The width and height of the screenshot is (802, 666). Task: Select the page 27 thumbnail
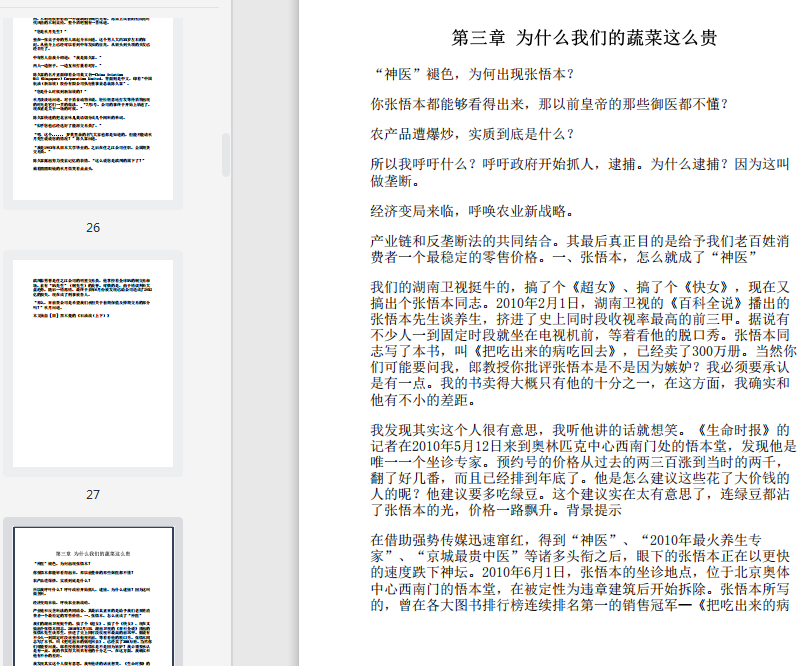93,363
